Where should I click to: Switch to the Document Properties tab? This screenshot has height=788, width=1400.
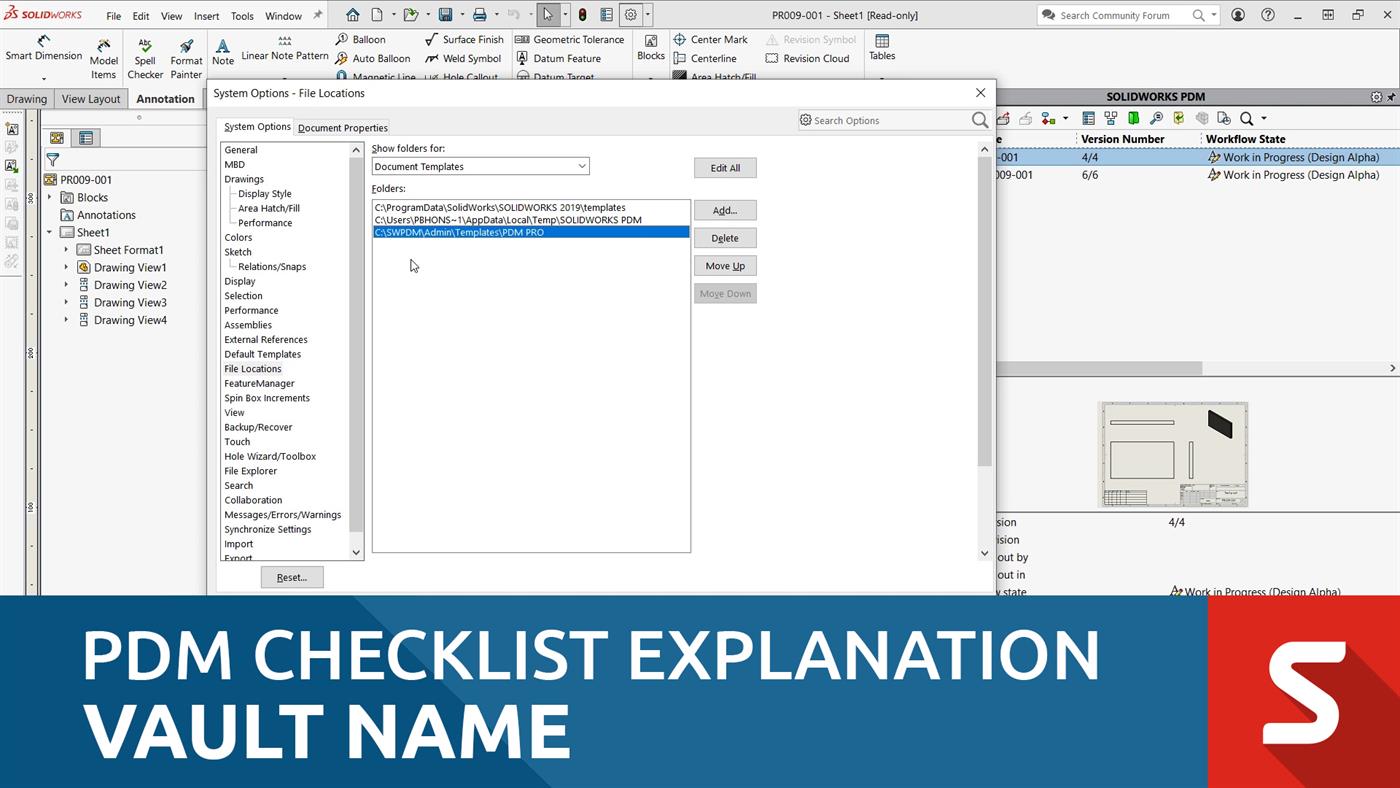343,127
